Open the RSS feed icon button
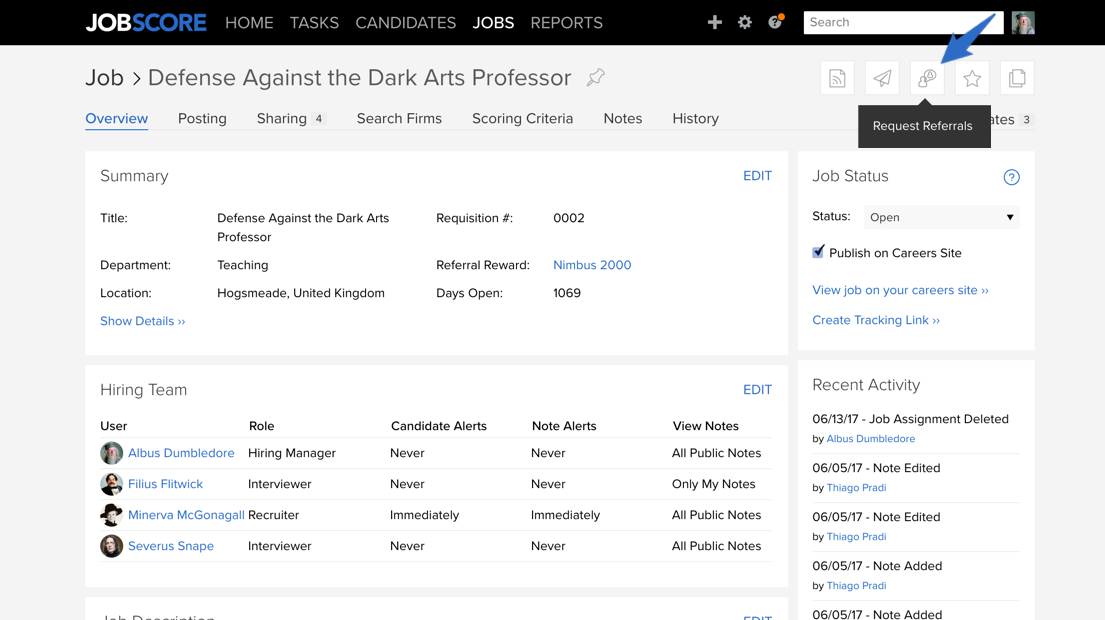1105x620 pixels. click(x=837, y=78)
